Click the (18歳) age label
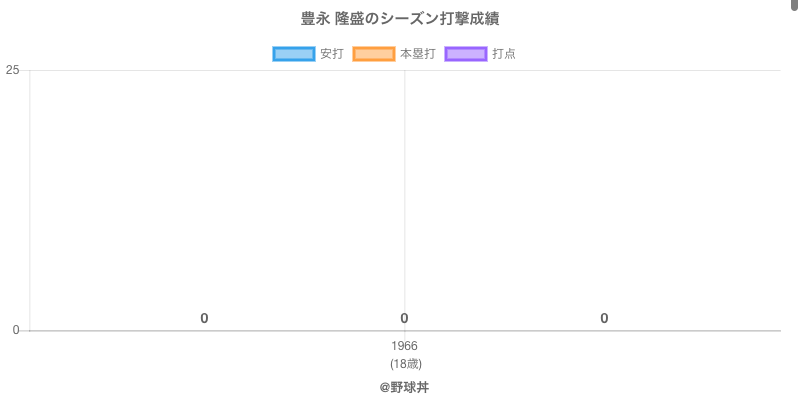Viewport: 800px width, 400px height. click(405, 363)
